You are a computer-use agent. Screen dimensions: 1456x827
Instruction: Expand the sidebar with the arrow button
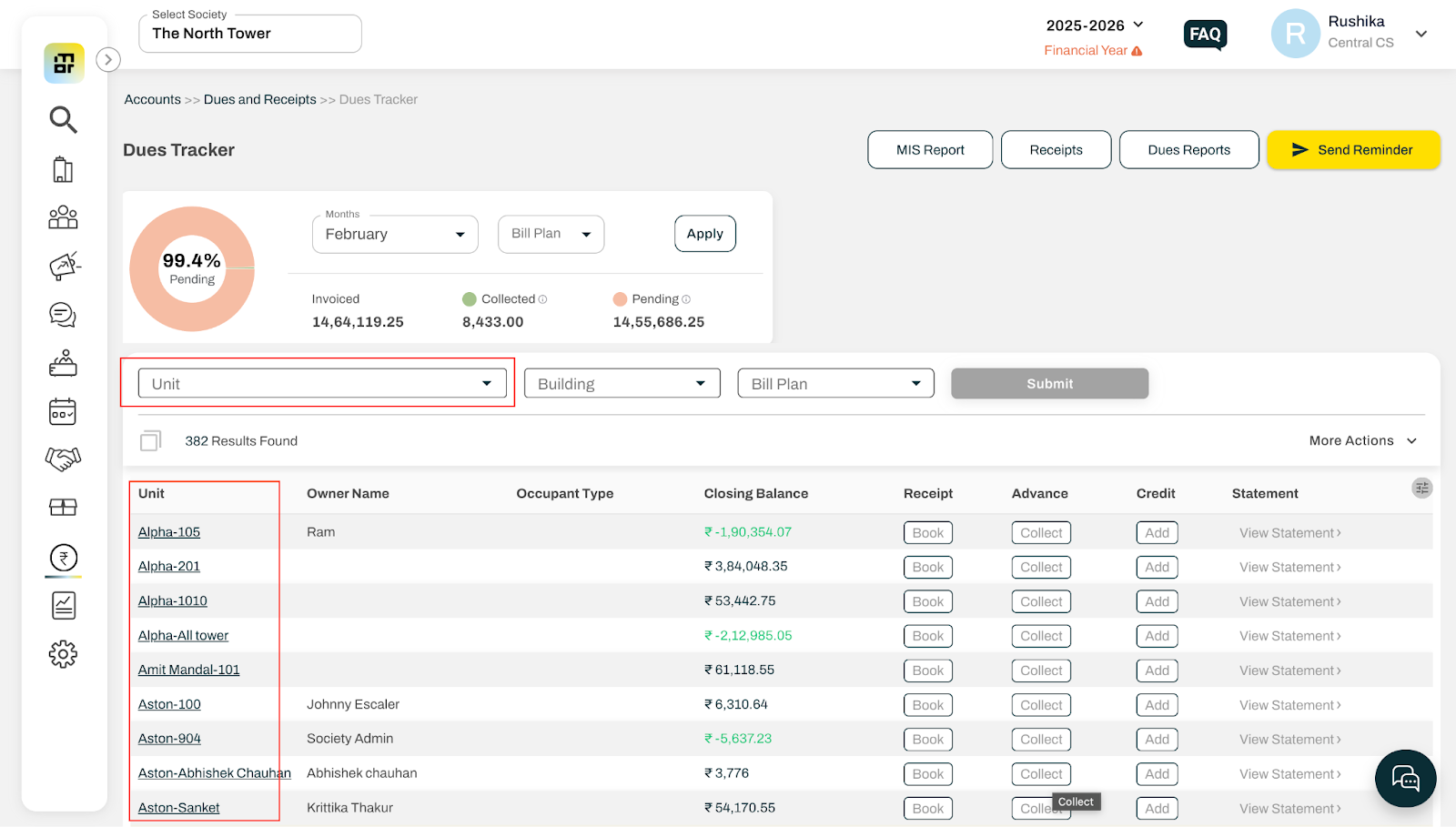[108, 60]
